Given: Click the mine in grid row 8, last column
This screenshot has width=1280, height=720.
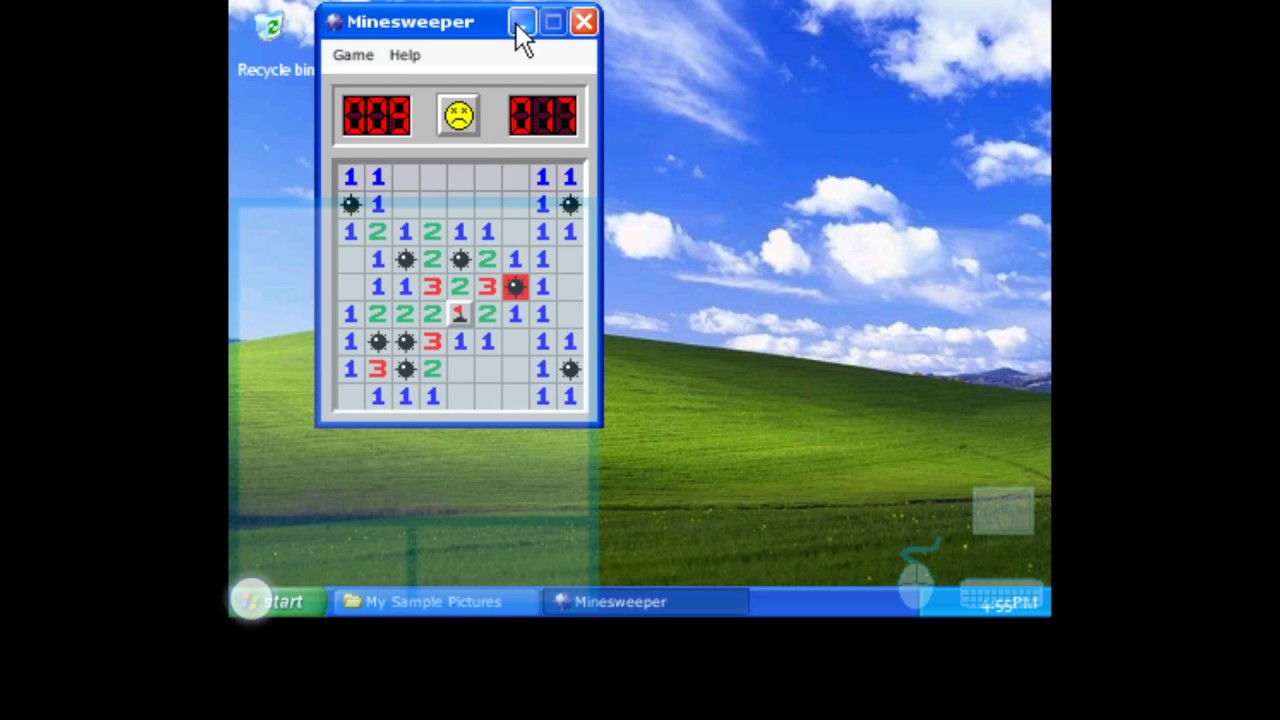Looking at the screenshot, I should [x=570, y=369].
